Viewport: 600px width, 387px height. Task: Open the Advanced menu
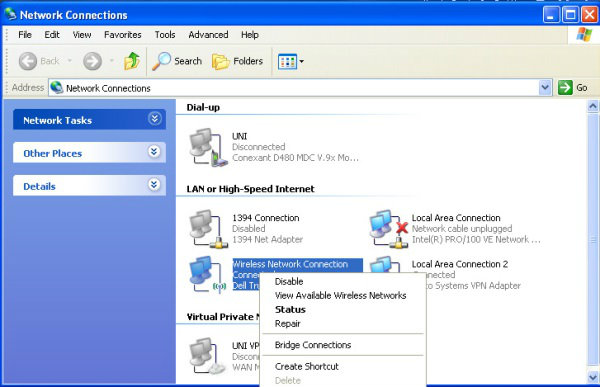208,35
